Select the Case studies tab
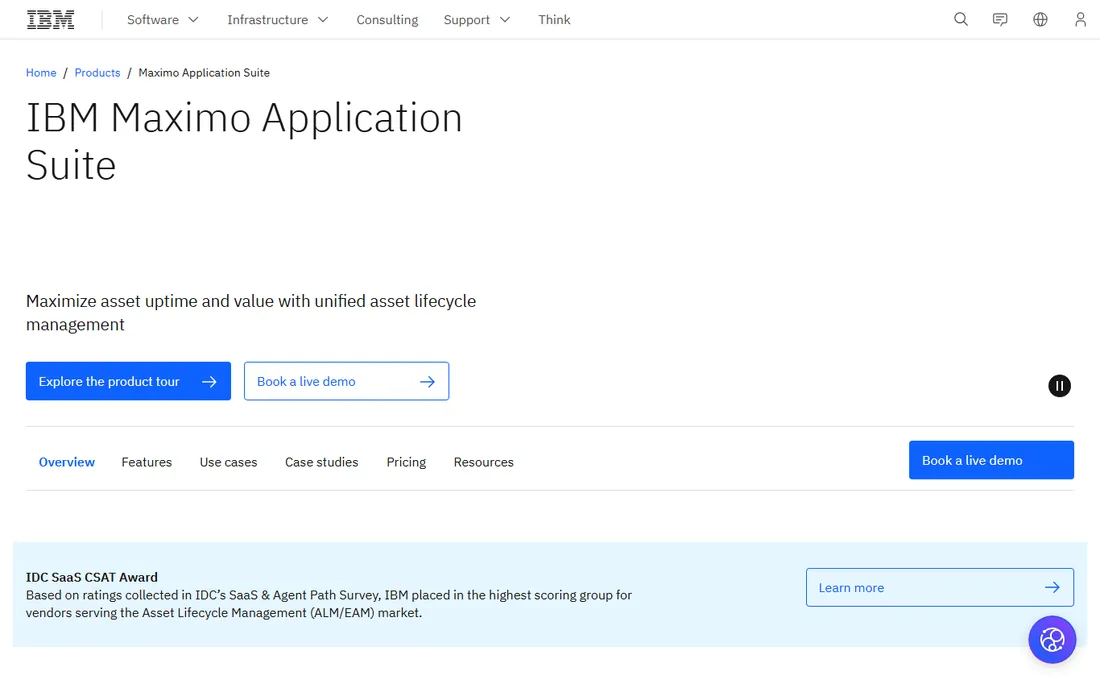This screenshot has height=688, width=1100. point(321,462)
